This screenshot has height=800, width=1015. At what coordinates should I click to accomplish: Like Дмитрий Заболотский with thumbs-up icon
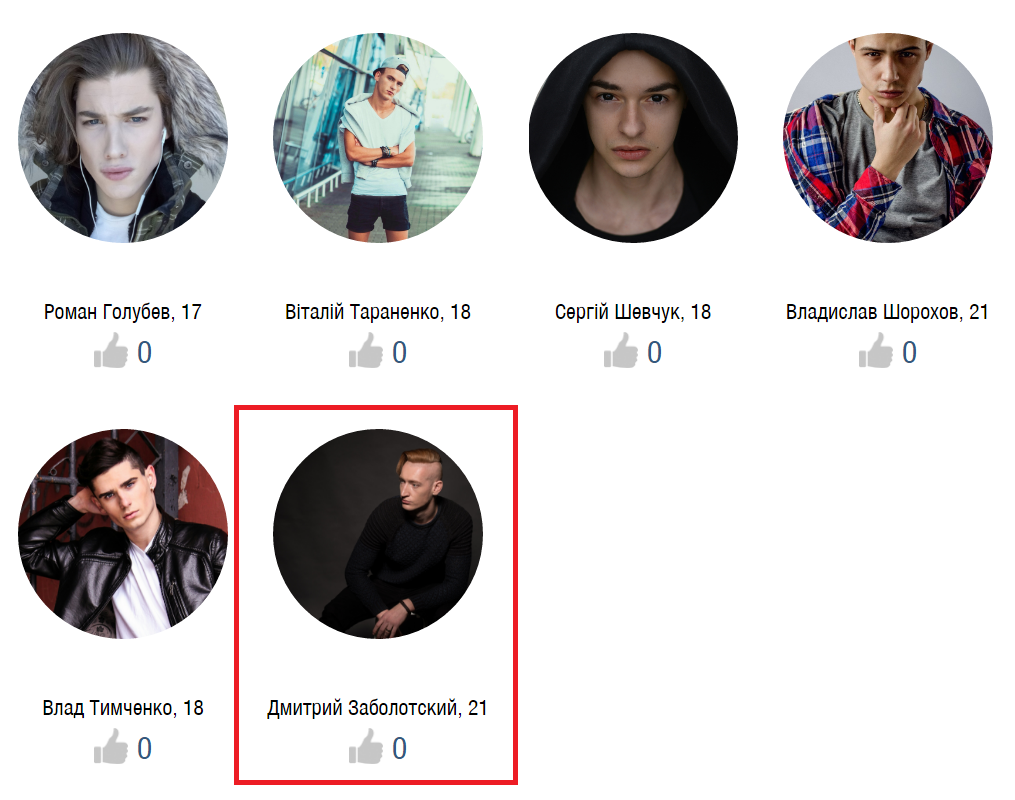[366, 747]
